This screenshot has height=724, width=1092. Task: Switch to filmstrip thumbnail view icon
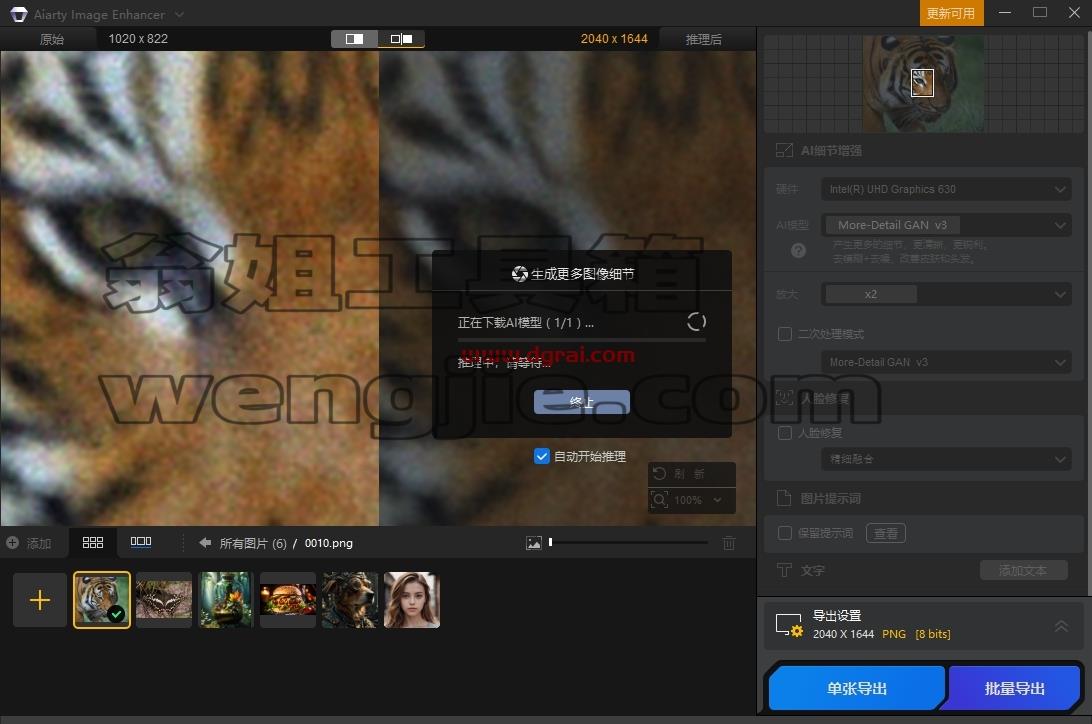coord(141,542)
